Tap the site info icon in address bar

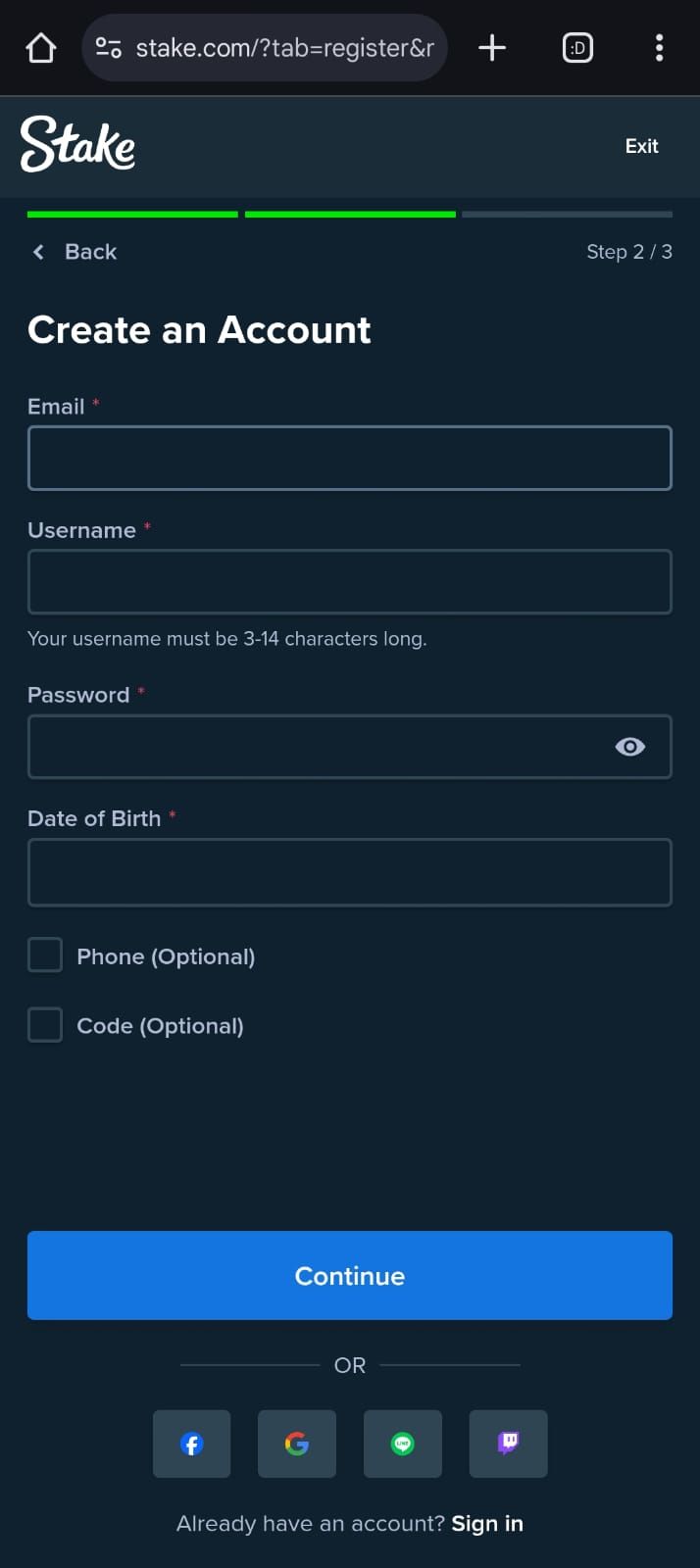click(109, 47)
